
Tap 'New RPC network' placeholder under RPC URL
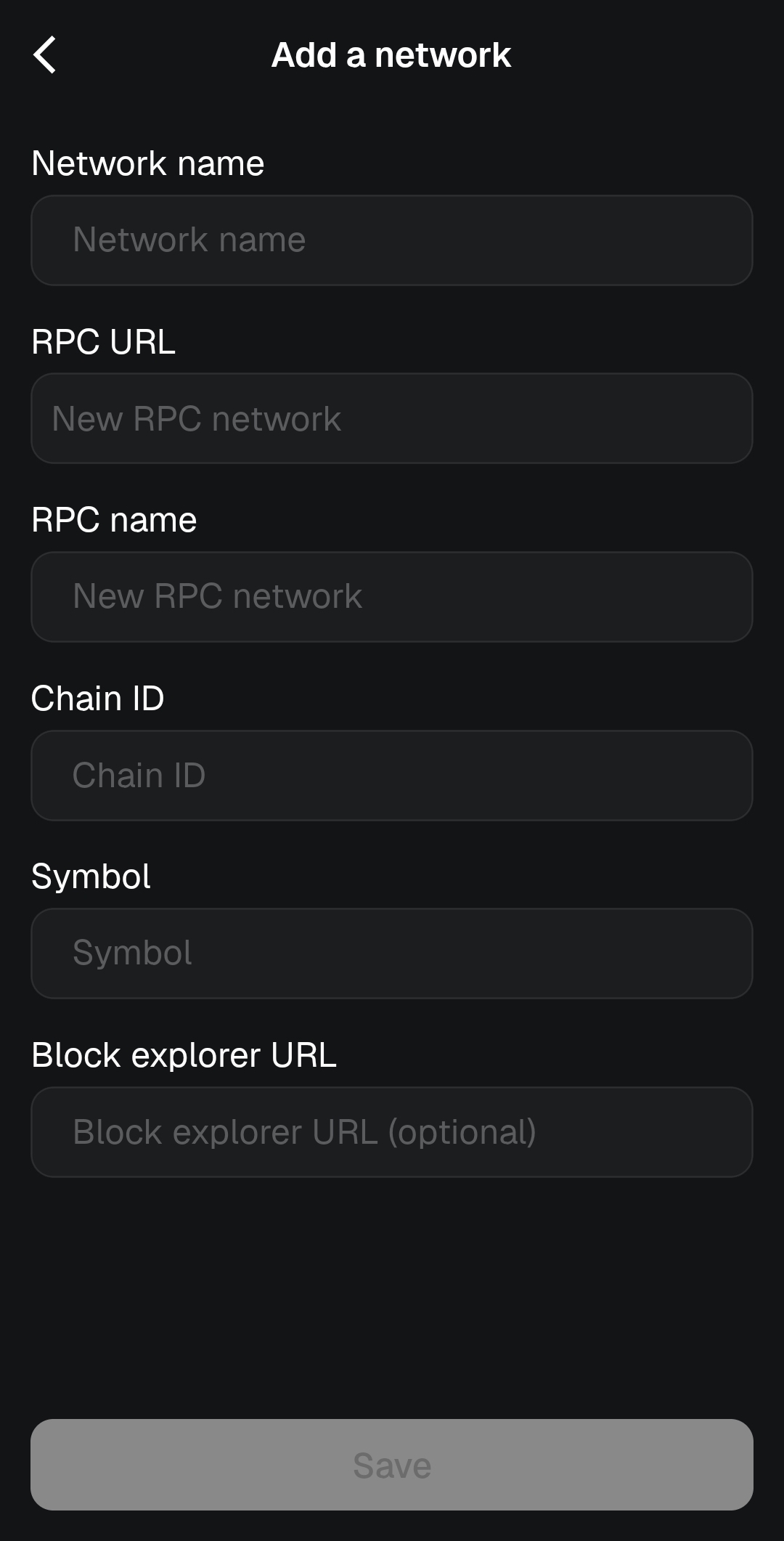pyautogui.click(x=197, y=419)
